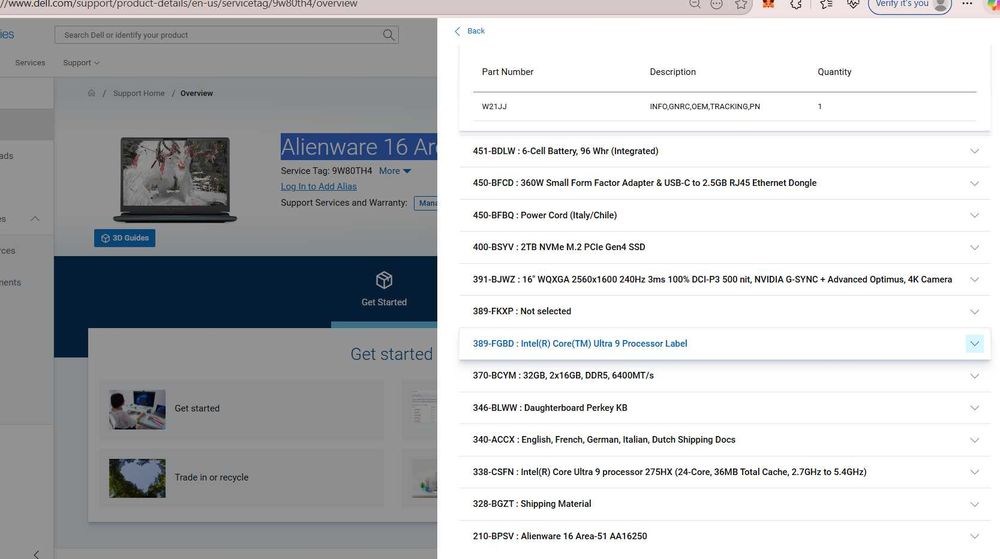The height and width of the screenshot is (559, 1000).
Task: Click the Service Tag: 9W80TH4 text
Action: click(x=327, y=171)
